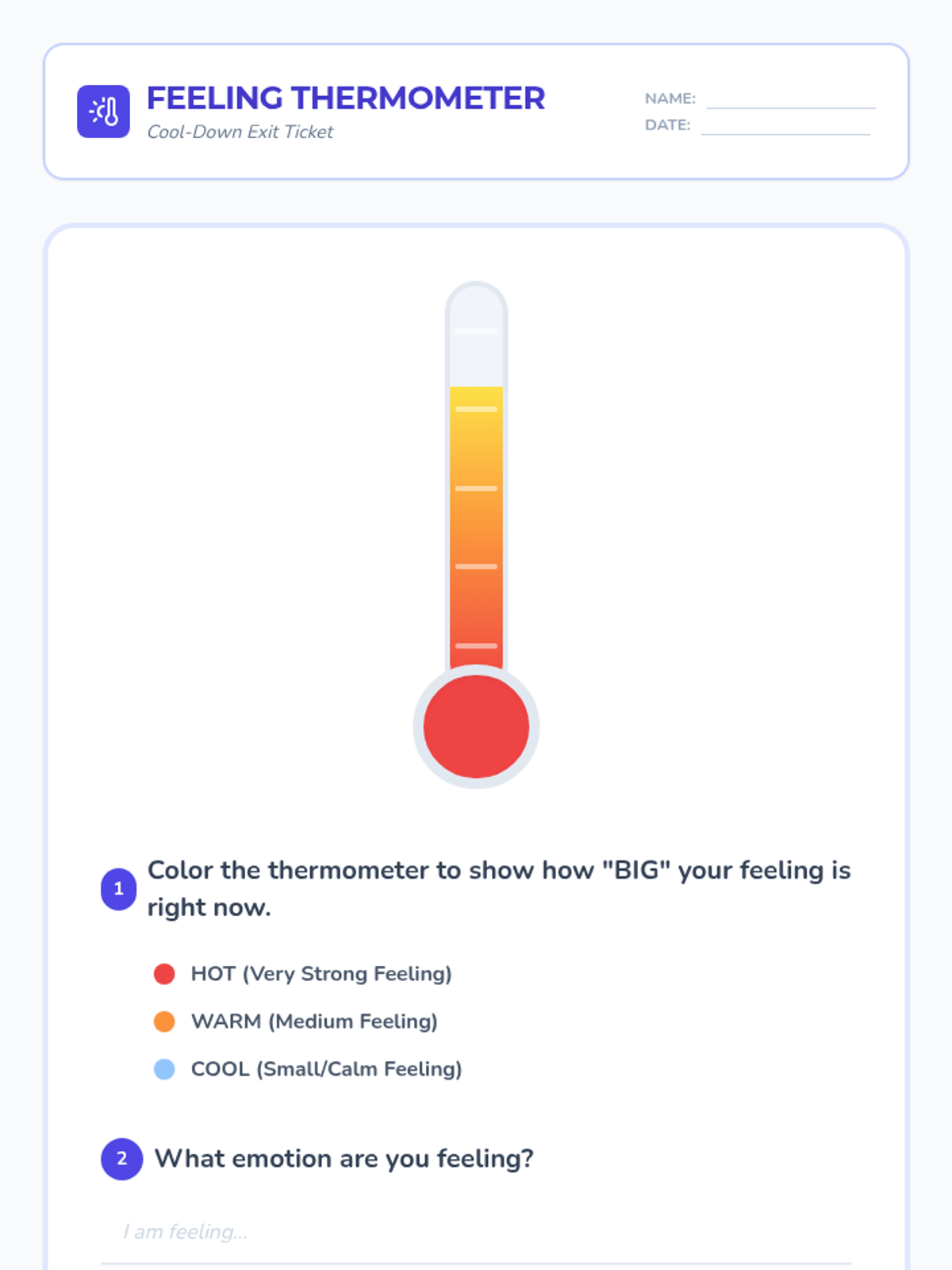Click the Cool-Down Exit Ticket subtitle
952x1270 pixels.
(240, 132)
